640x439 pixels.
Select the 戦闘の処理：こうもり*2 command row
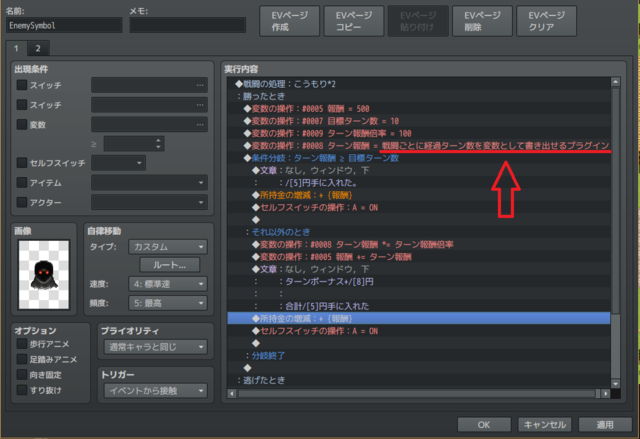pos(419,84)
